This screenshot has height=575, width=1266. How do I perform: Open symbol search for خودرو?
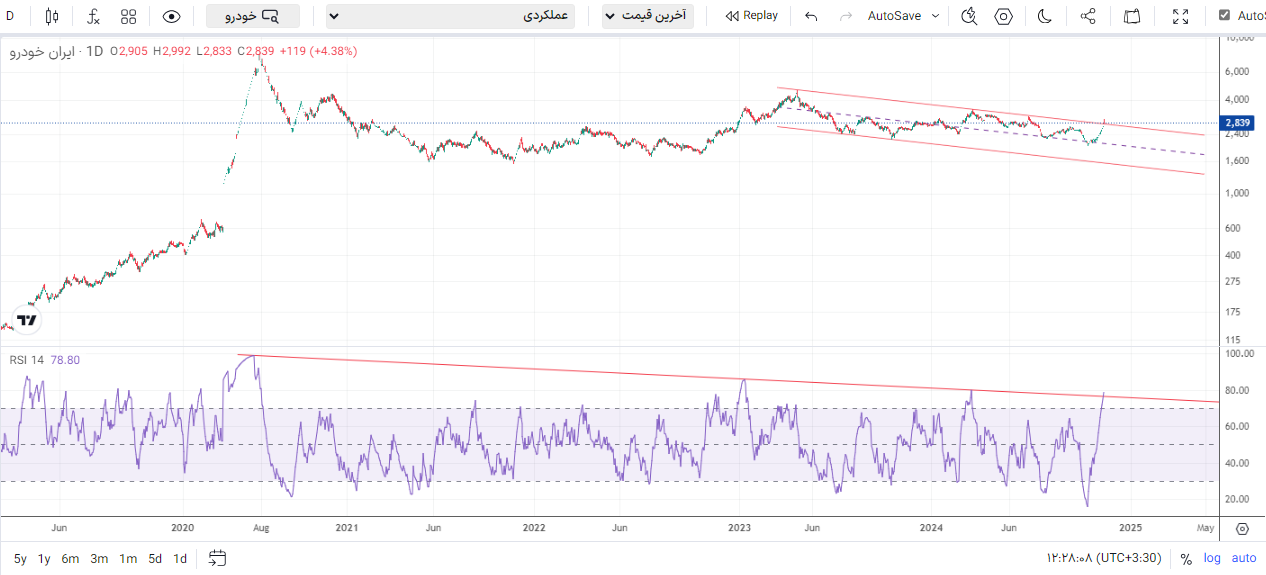pyautogui.click(x=253, y=16)
